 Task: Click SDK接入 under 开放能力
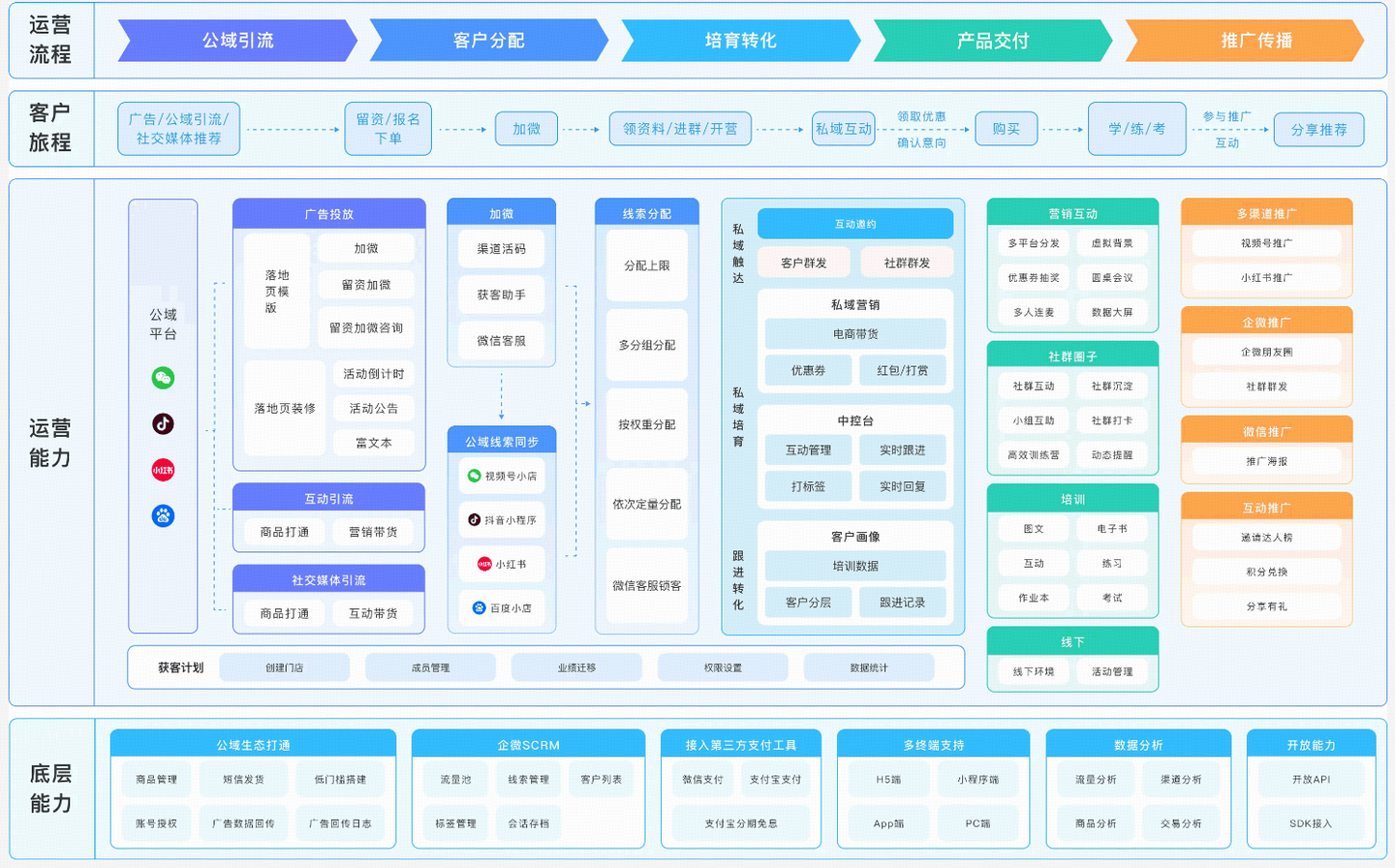click(1311, 824)
